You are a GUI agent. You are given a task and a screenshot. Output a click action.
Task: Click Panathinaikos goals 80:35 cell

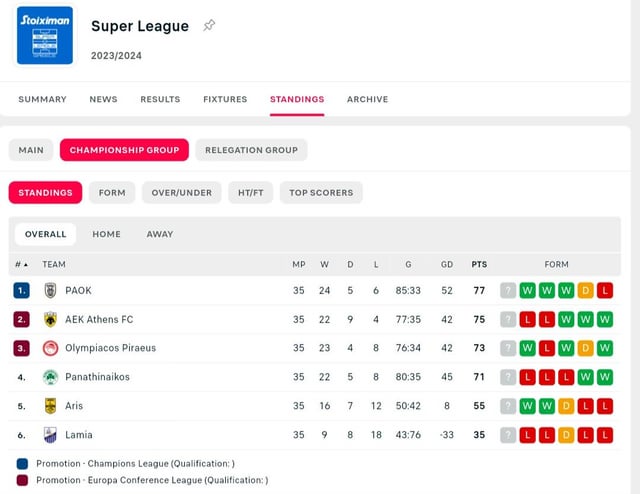tap(408, 377)
